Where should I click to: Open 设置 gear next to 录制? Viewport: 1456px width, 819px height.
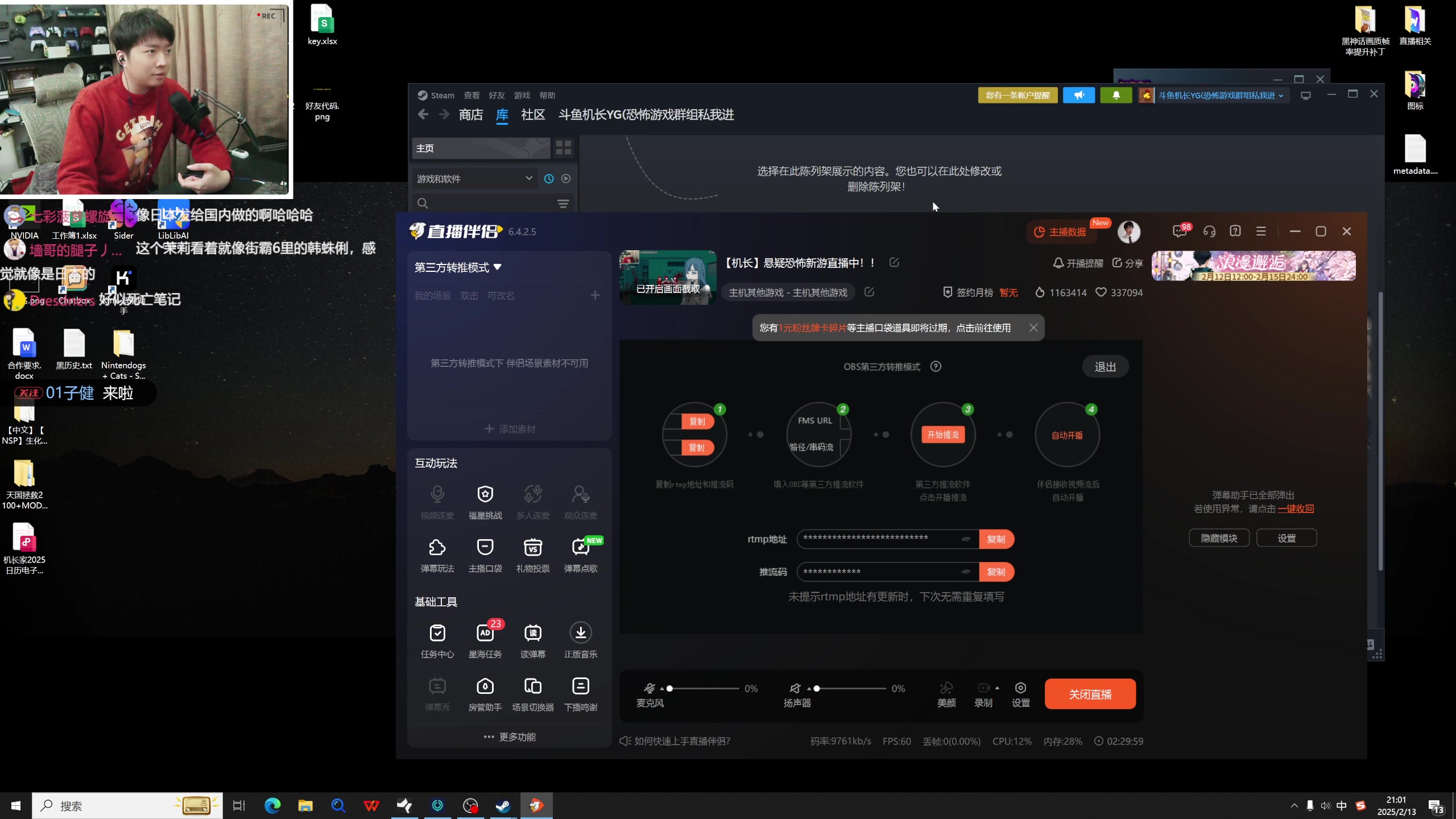pyautogui.click(x=1020, y=694)
